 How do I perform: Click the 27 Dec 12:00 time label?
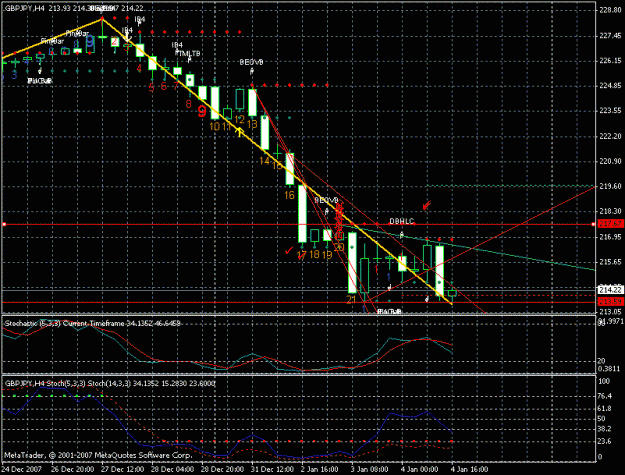pyautogui.click(x=123, y=469)
